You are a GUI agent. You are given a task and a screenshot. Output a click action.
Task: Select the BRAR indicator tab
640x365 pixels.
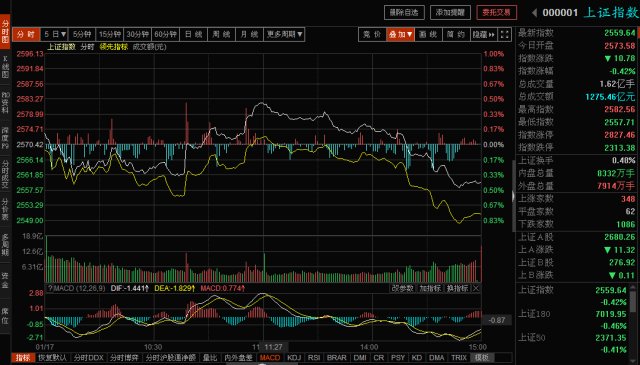tap(336, 358)
